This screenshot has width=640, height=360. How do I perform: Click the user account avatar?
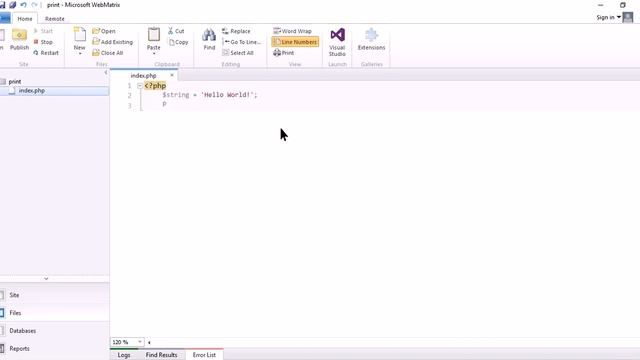click(x=628, y=17)
